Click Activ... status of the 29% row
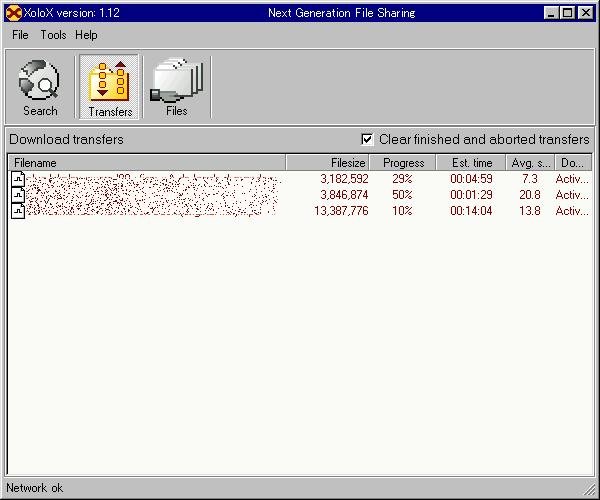 [x=572, y=179]
